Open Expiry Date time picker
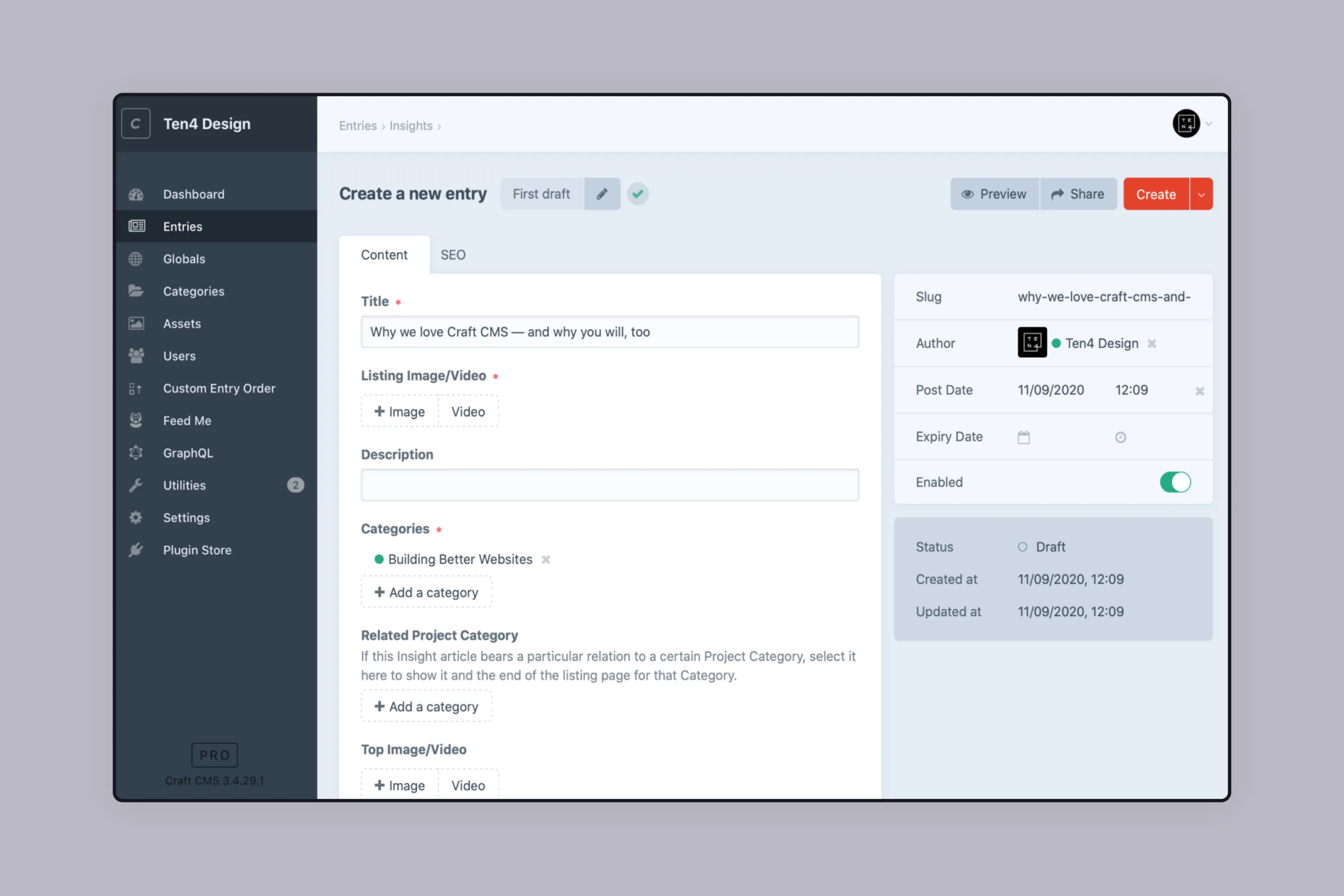 (1120, 437)
